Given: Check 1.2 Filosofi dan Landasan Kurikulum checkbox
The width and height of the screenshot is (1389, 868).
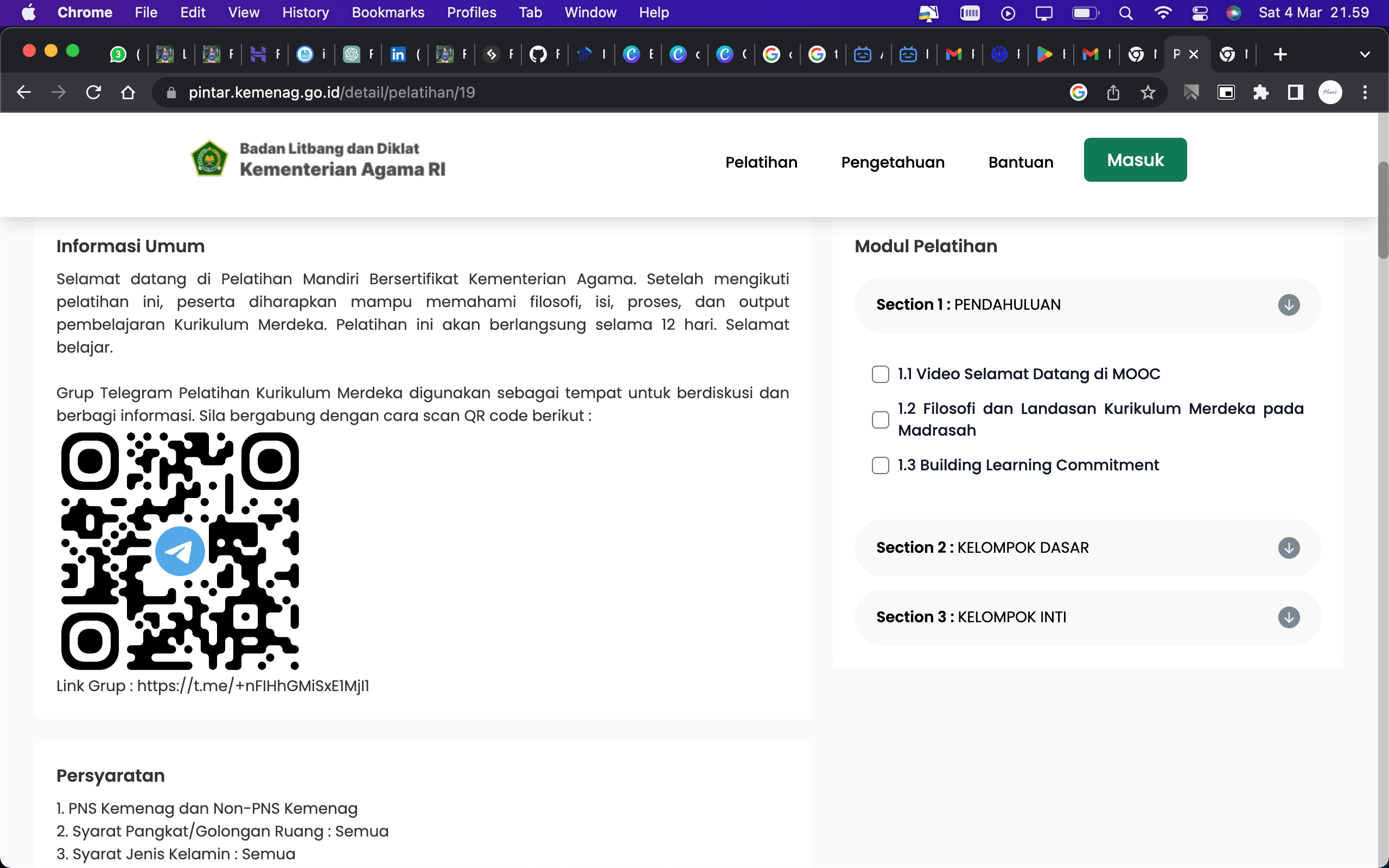Looking at the screenshot, I should click(x=880, y=420).
